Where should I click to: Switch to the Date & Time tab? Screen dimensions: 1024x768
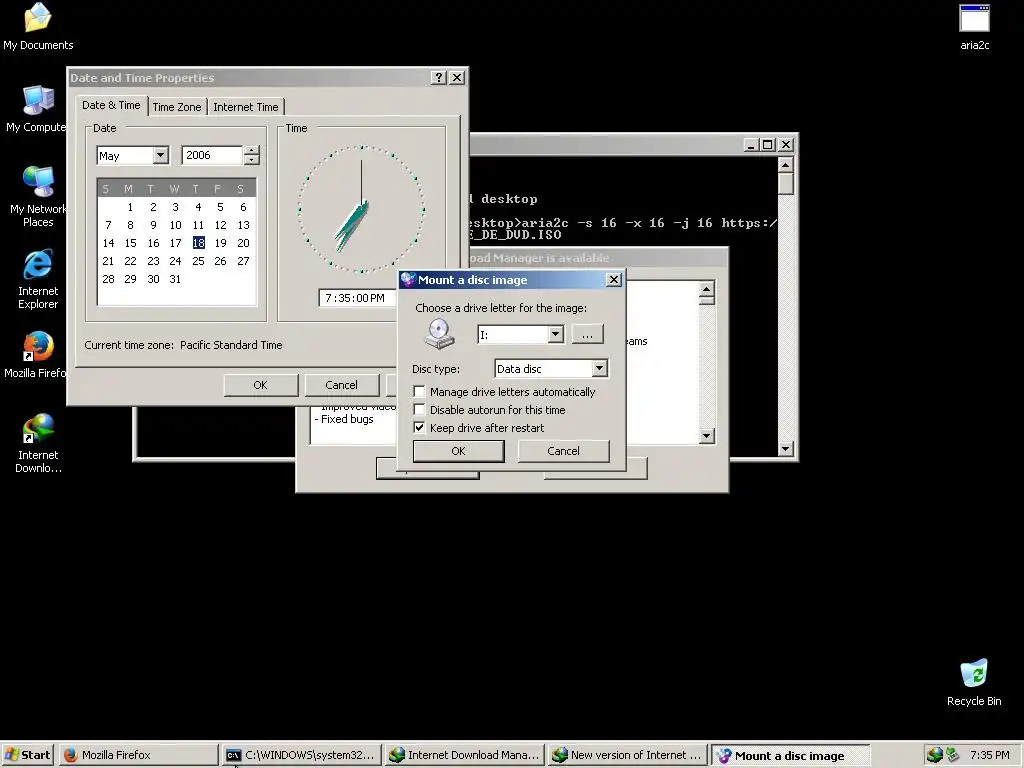tap(111, 105)
